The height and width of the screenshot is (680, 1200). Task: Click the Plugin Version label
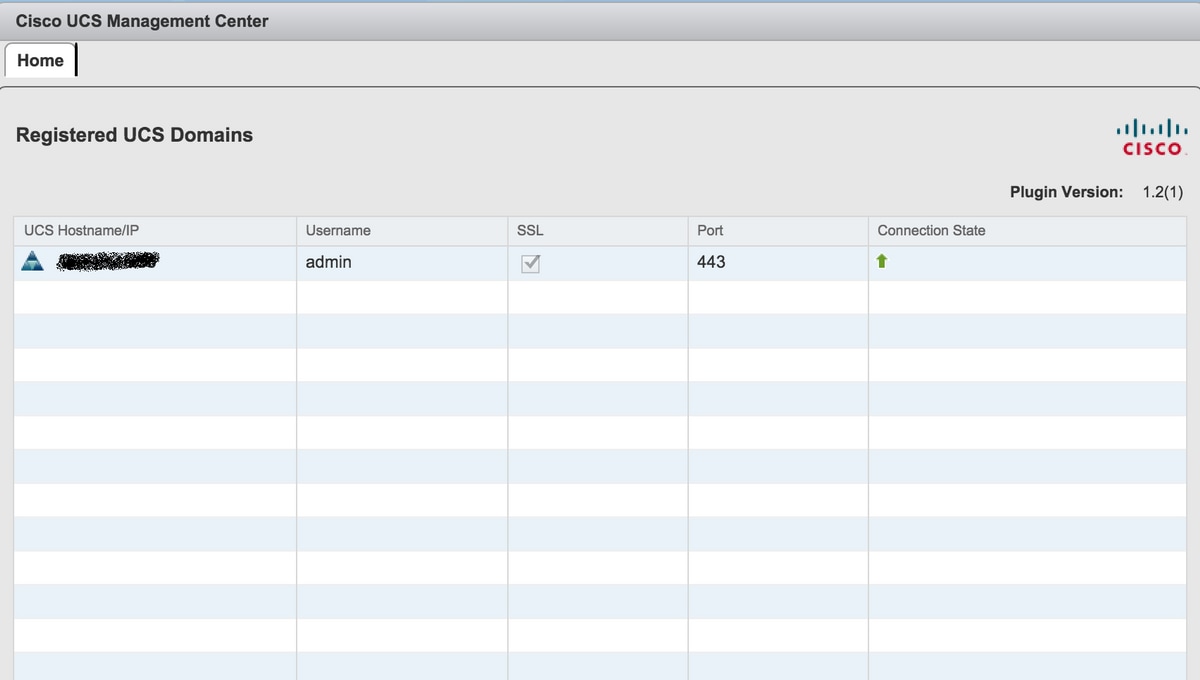1066,192
